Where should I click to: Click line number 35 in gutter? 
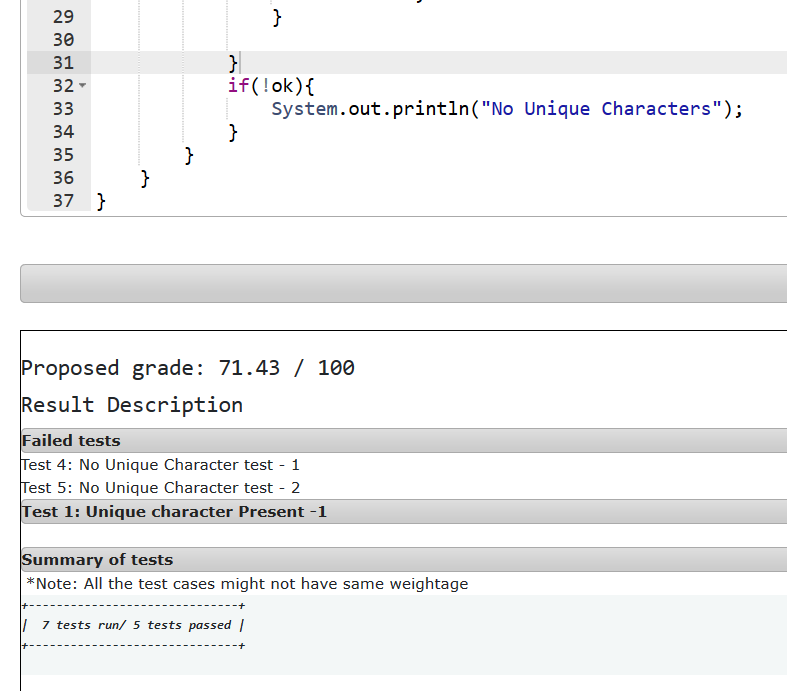tap(63, 155)
